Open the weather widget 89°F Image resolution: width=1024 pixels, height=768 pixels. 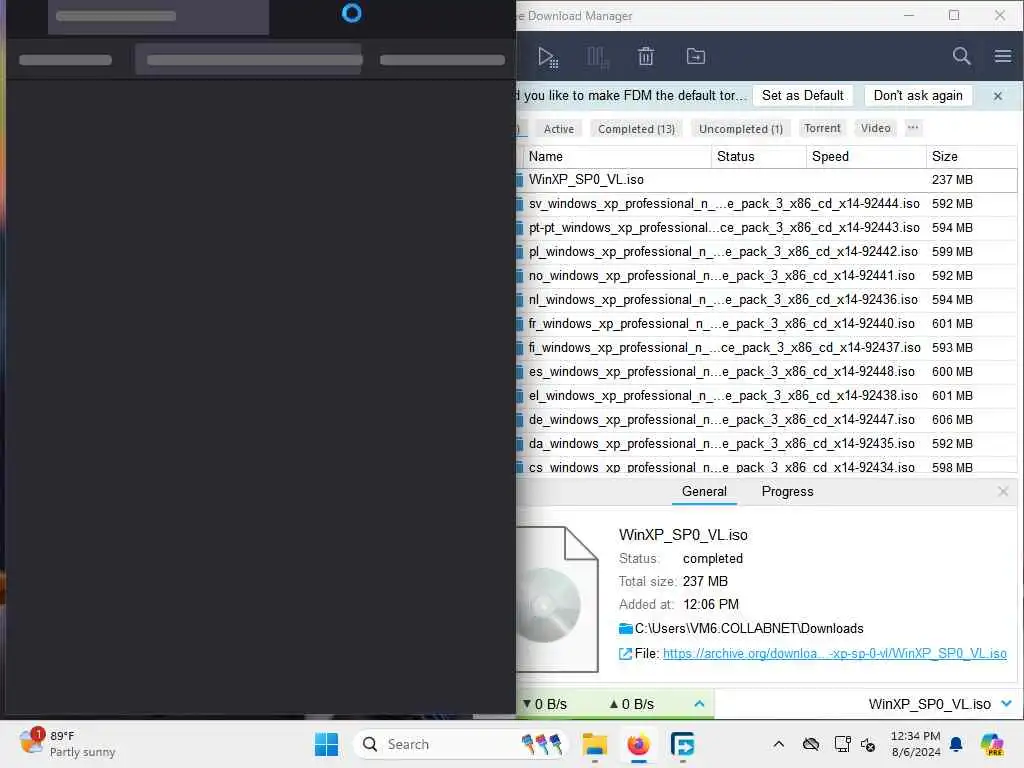(67, 744)
